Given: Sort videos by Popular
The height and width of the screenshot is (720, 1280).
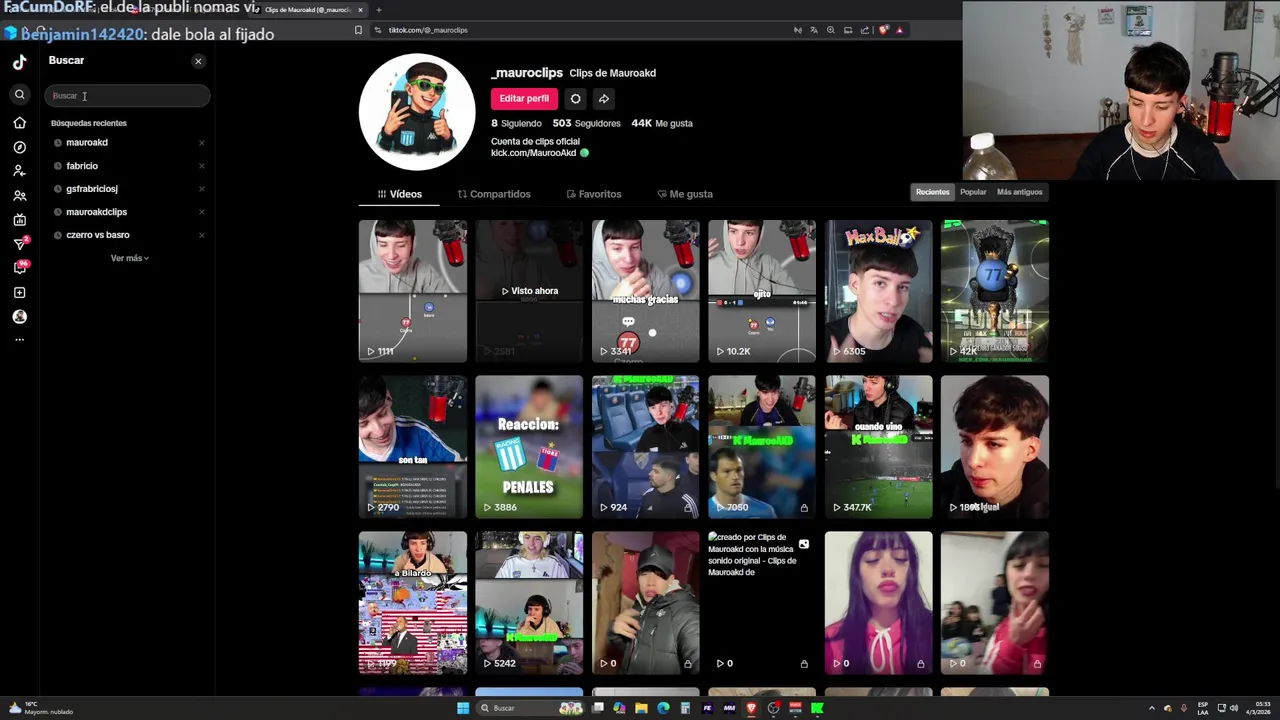Looking at the screenshot, I should (973, 192).
